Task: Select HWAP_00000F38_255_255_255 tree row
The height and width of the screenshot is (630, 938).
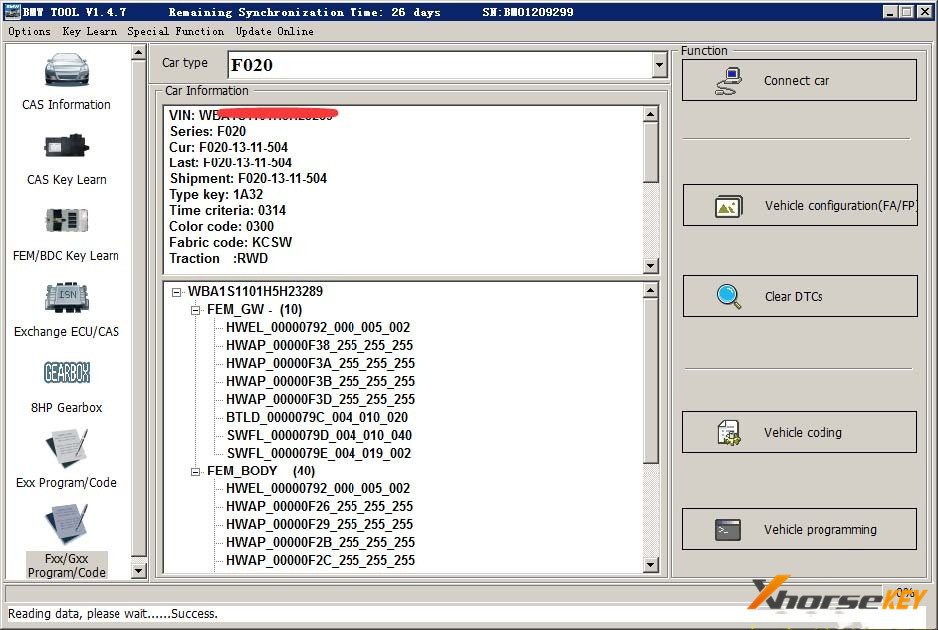Action: coord(319,345)
